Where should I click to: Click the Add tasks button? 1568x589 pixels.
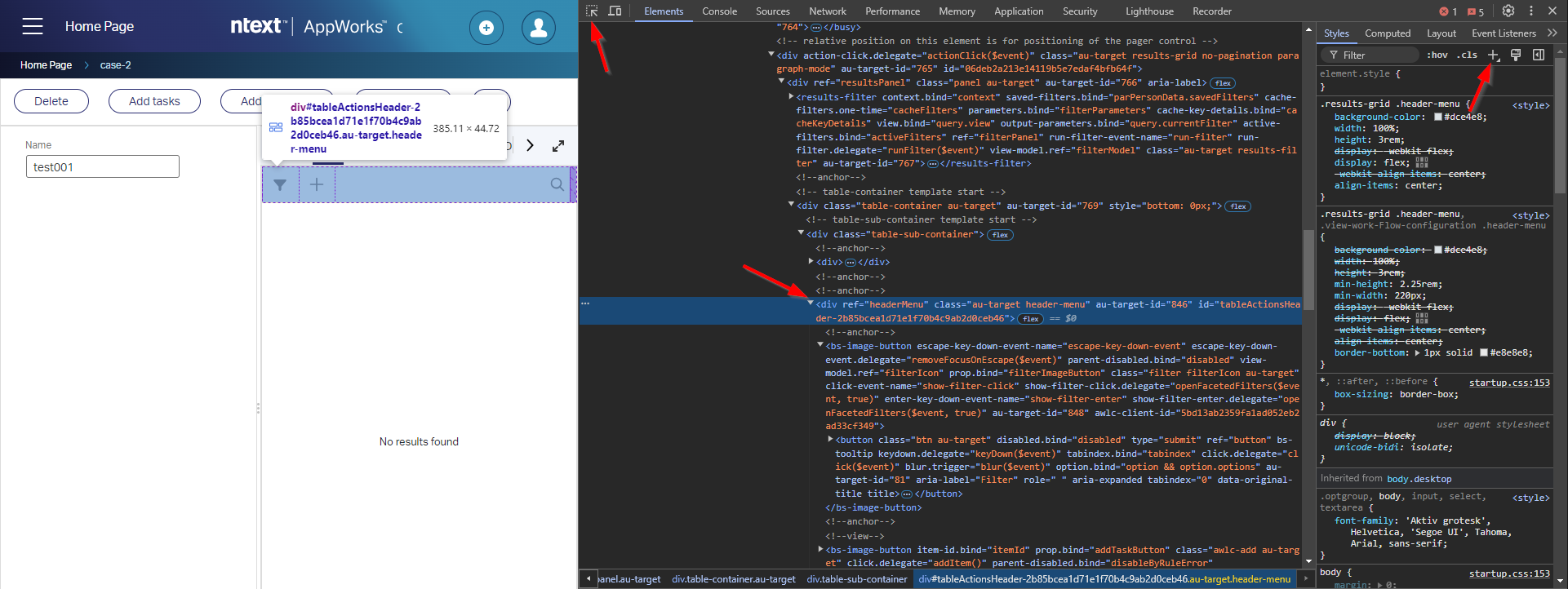coord(154,101)
